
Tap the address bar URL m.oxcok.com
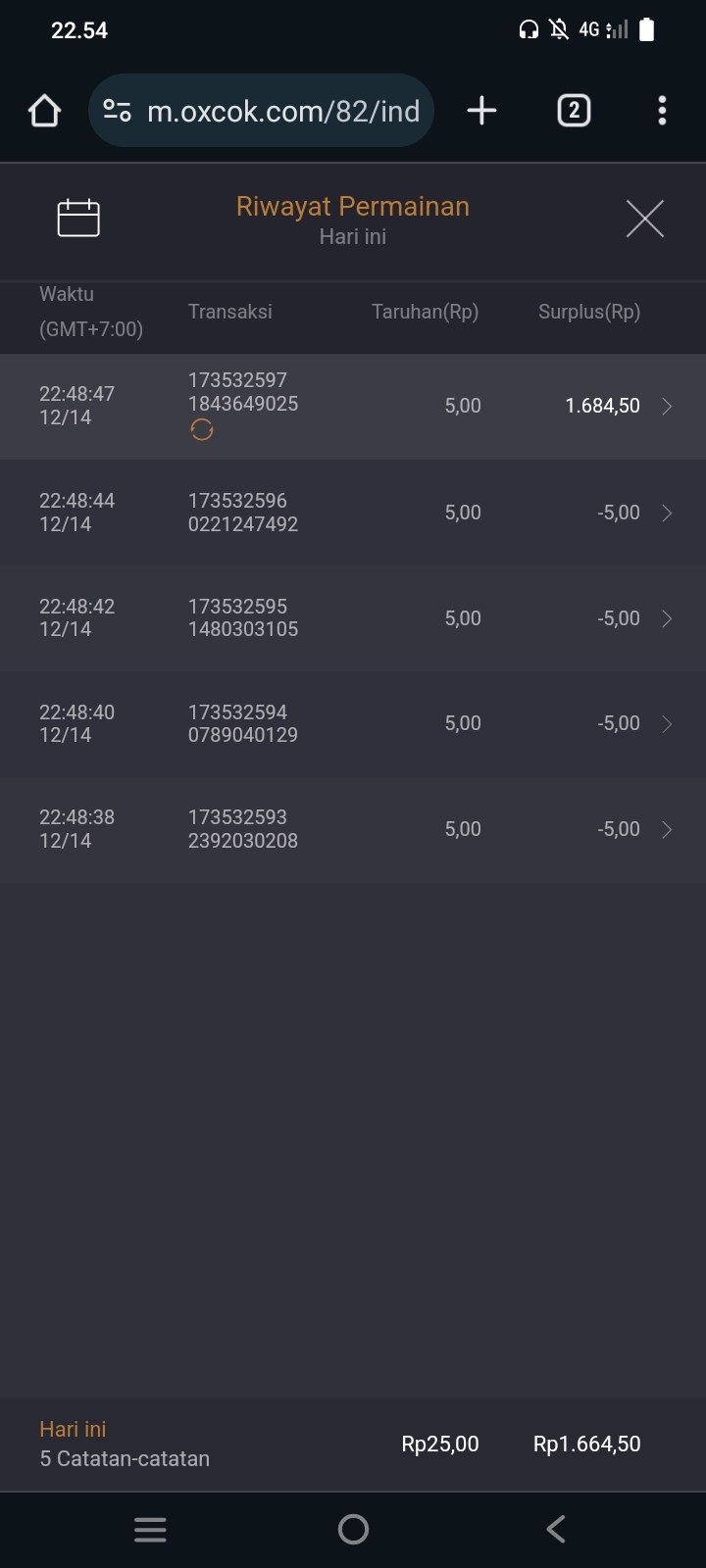(282, 111)
